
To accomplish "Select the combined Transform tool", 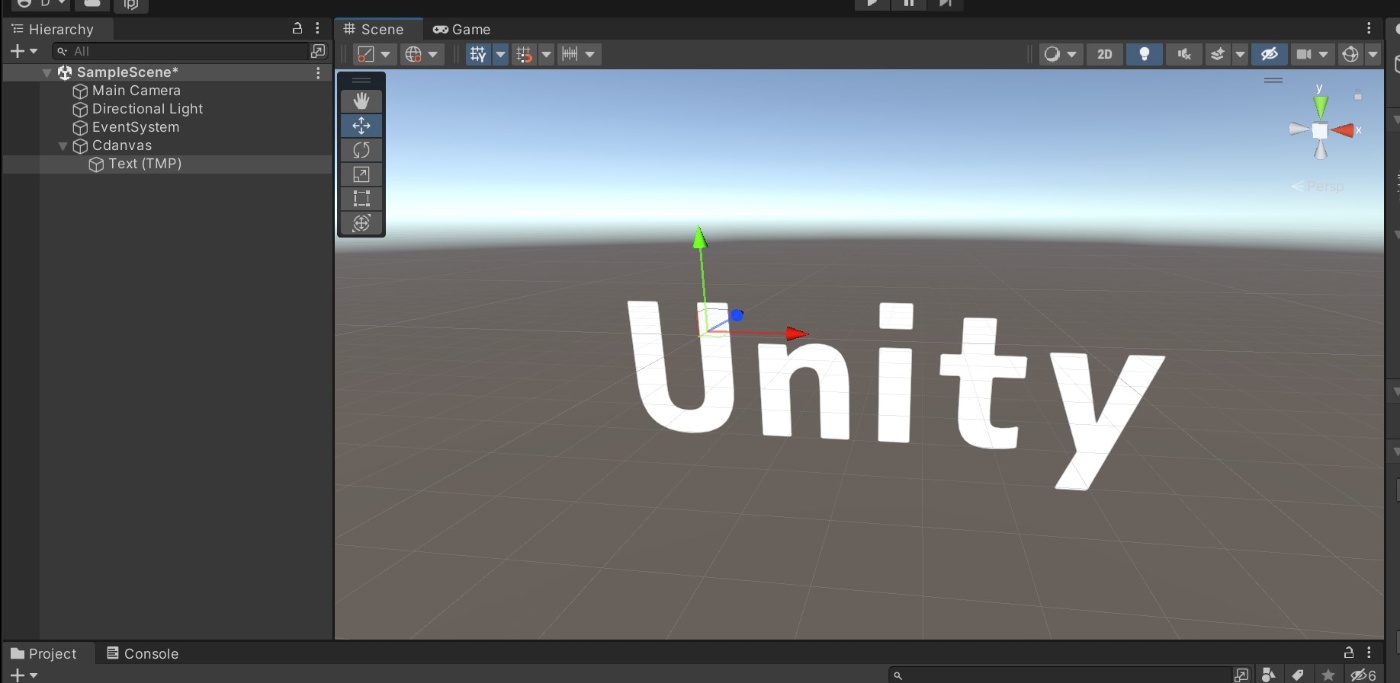I will coord(361,223).
